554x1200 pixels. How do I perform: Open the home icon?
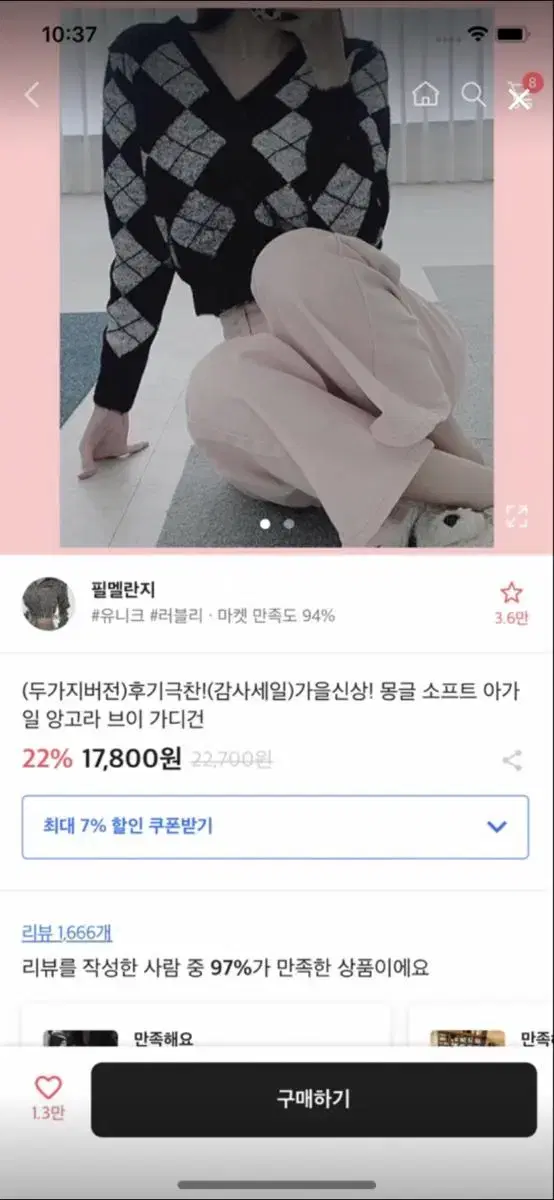[x=426, y=95]
